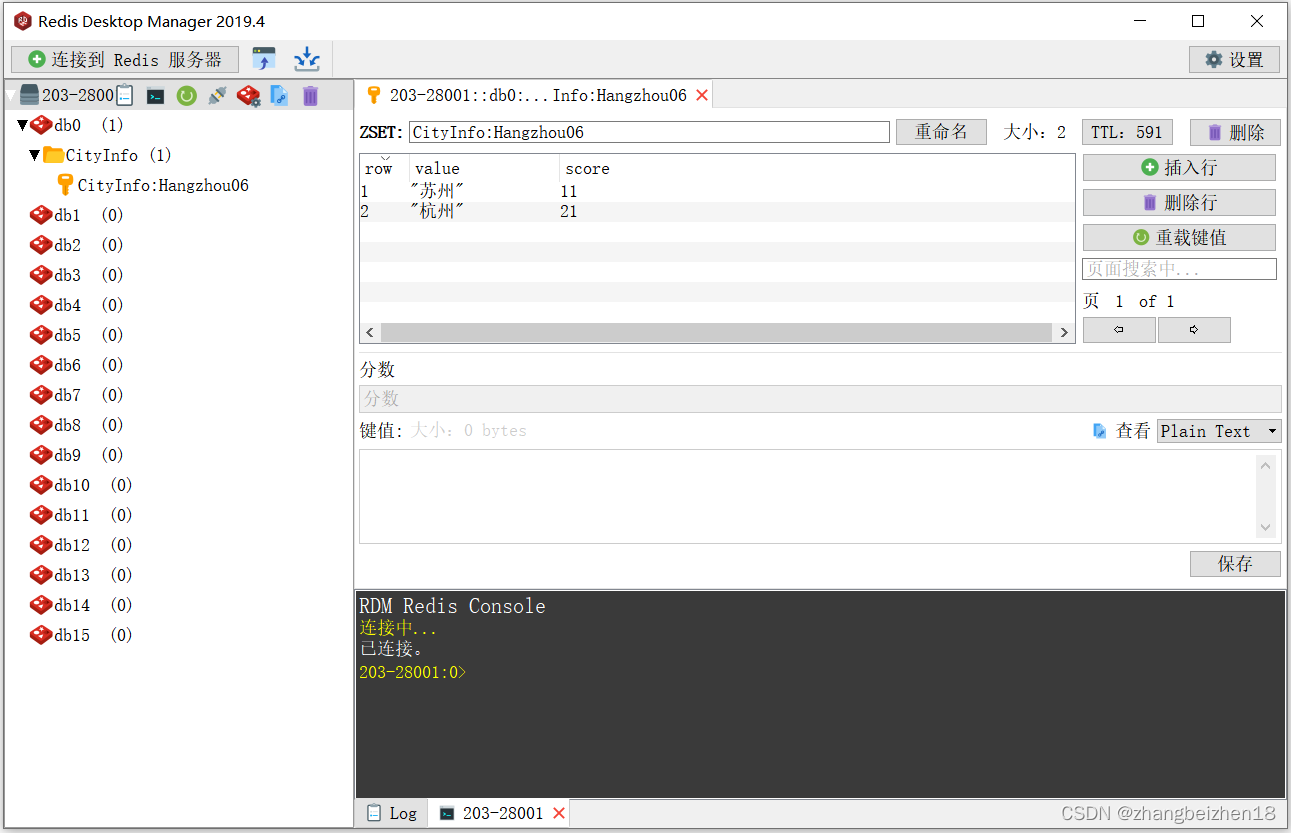Switch to the Log tab at the bottom
Screen dimensions: 1291x833
(391, 813)
